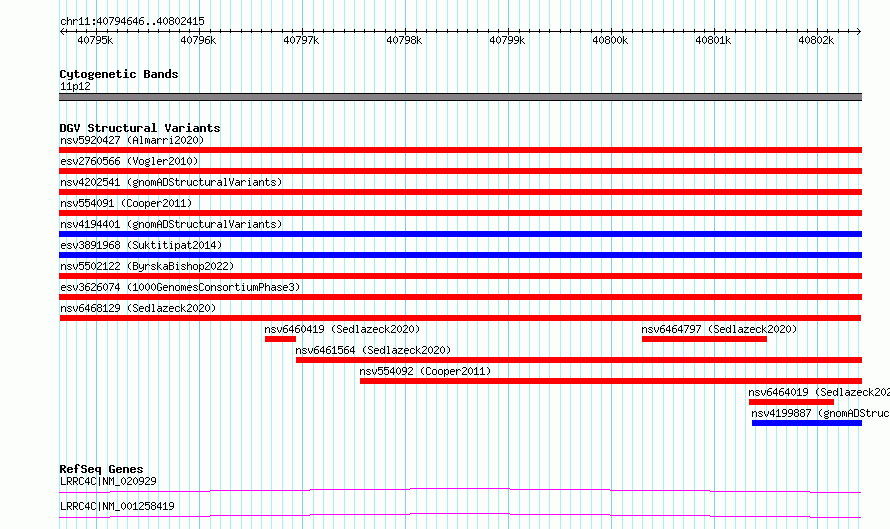Select the red bar under nsv5920427
Viewport: 890px width, 529px height.
pos(460,150)
